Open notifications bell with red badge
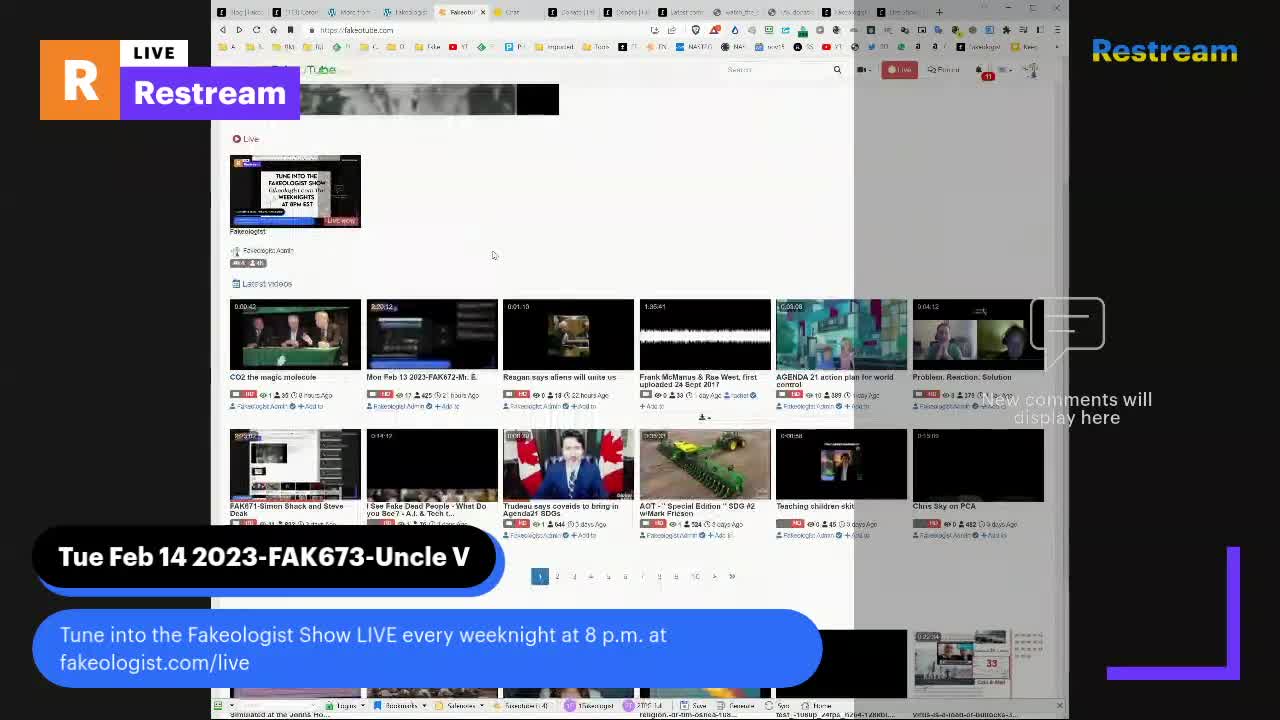The height and width of the screenshot is (720, 1280). click(982, 71)
